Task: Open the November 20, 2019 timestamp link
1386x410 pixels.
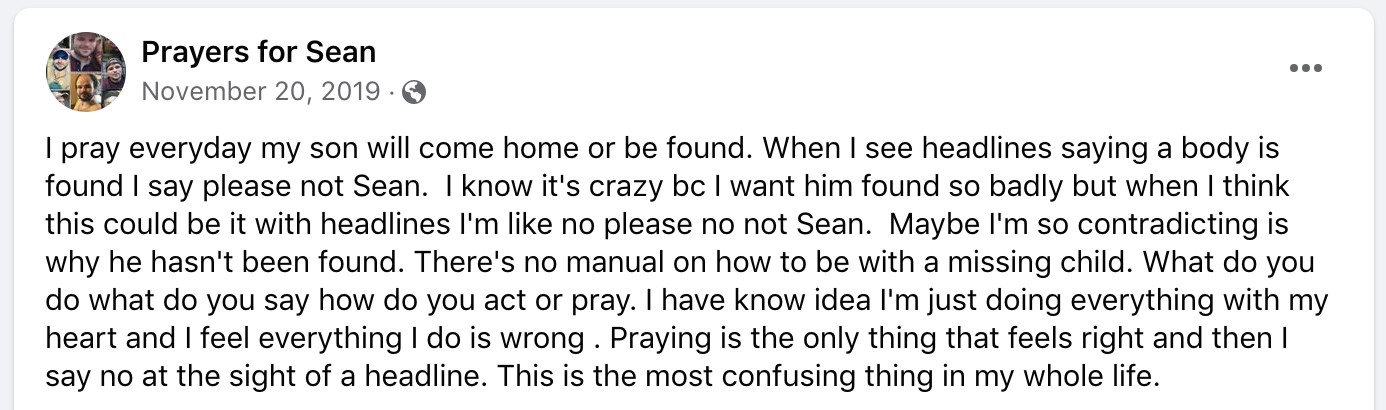Action: [261, 93]
